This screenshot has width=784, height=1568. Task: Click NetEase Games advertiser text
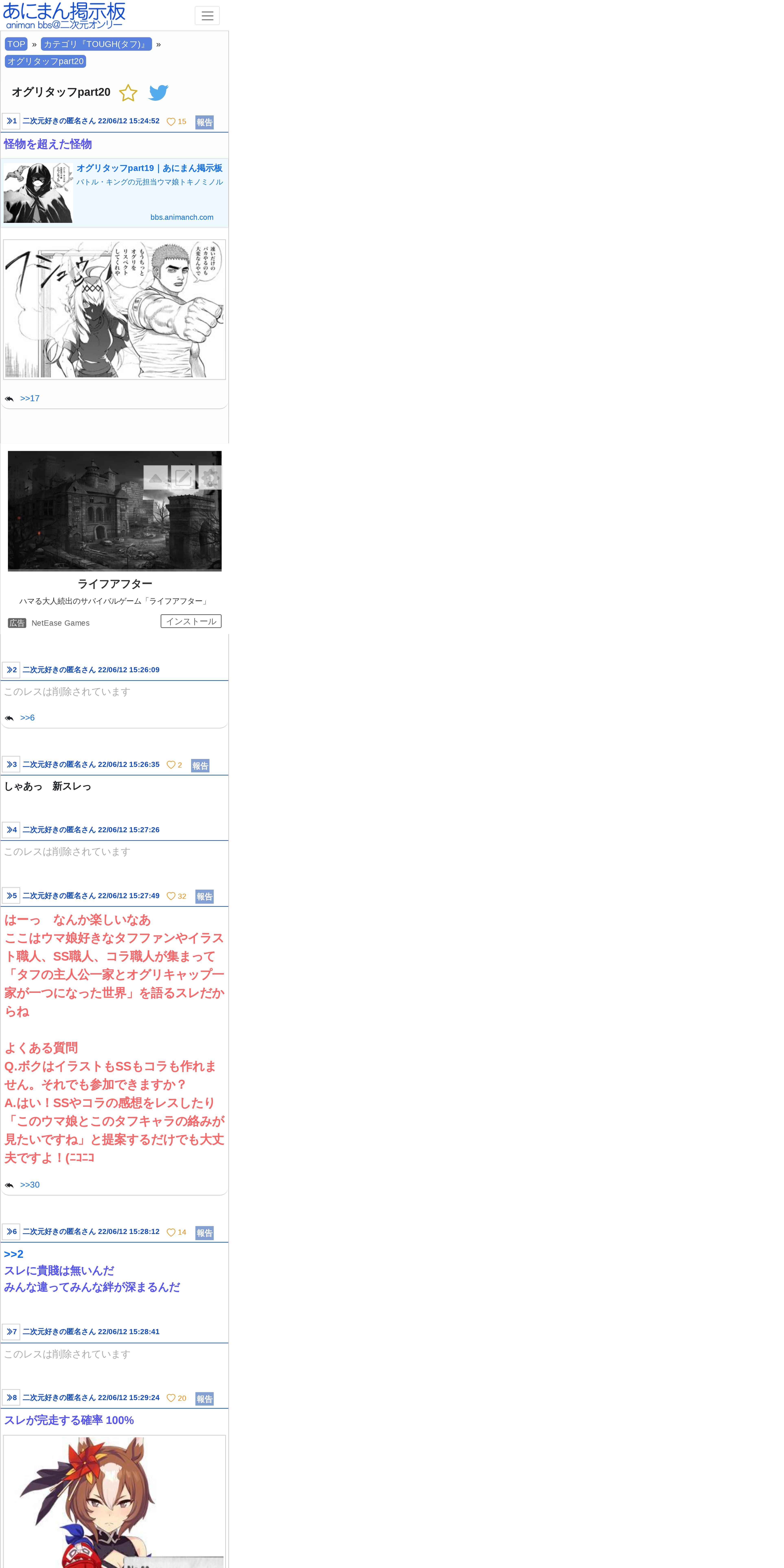point(60,623)
